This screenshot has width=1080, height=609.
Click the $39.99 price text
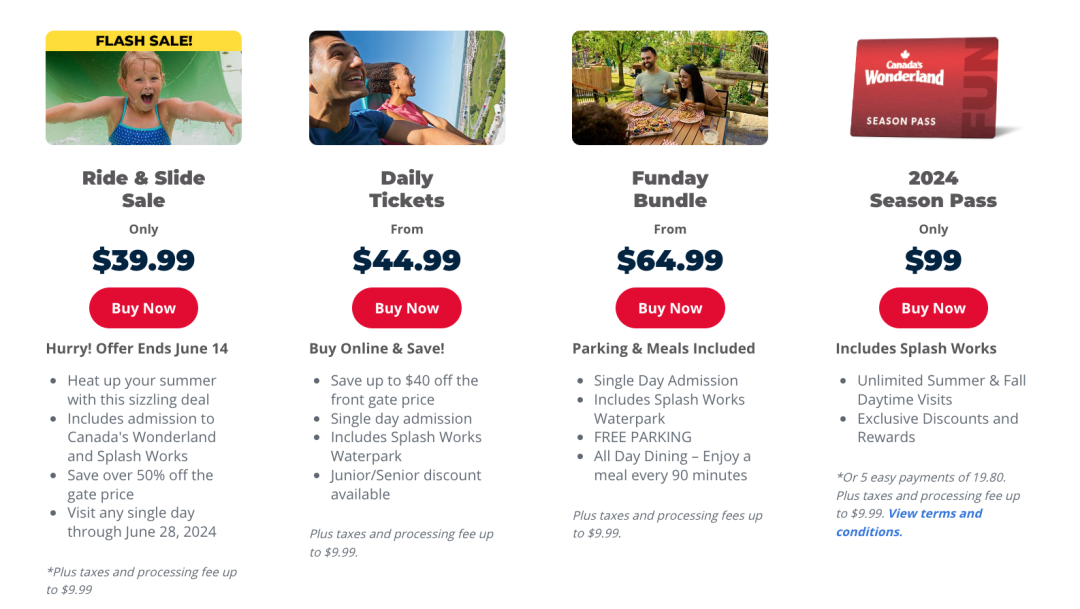click(143, 260)
